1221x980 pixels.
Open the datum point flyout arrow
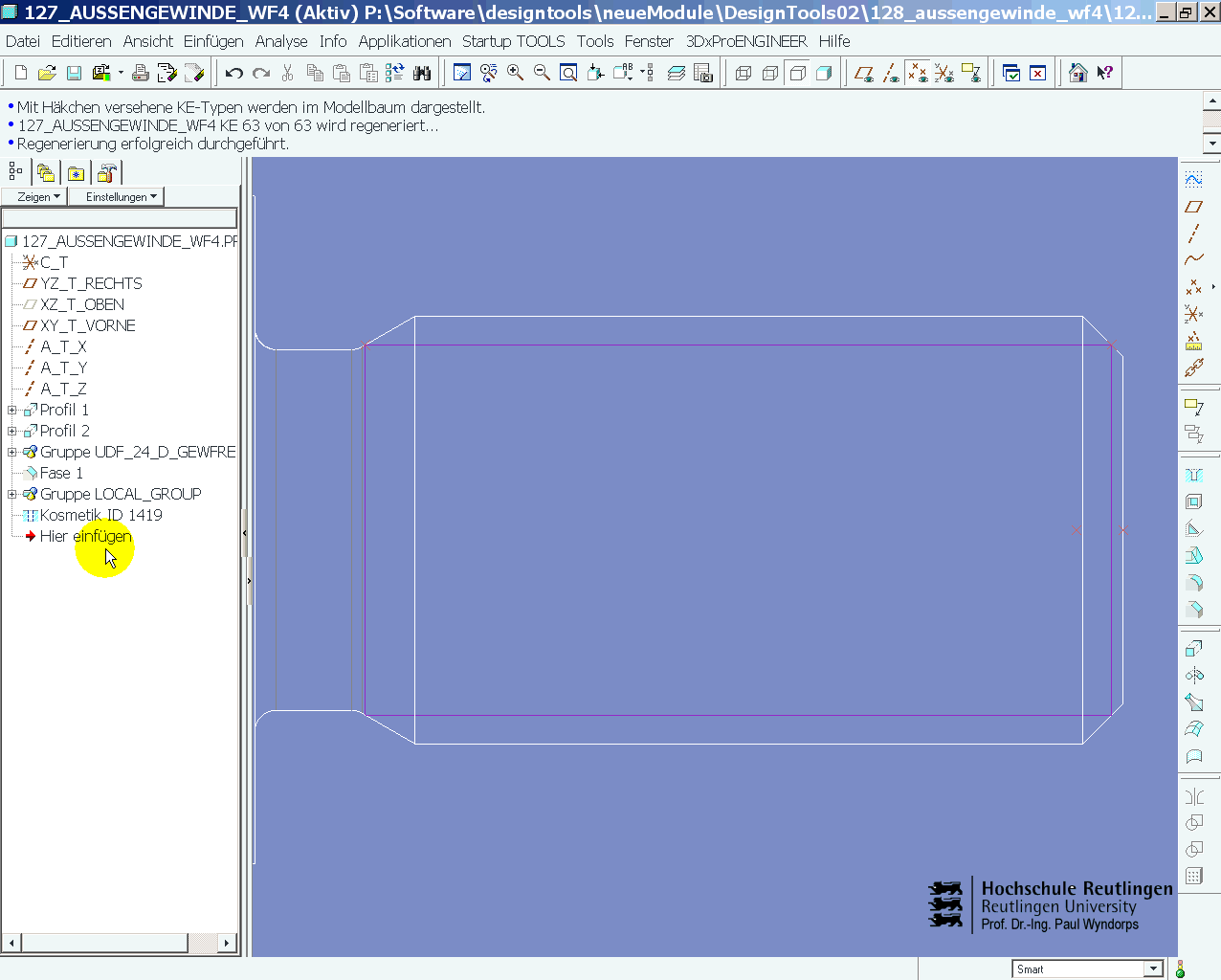point(1213,286)
